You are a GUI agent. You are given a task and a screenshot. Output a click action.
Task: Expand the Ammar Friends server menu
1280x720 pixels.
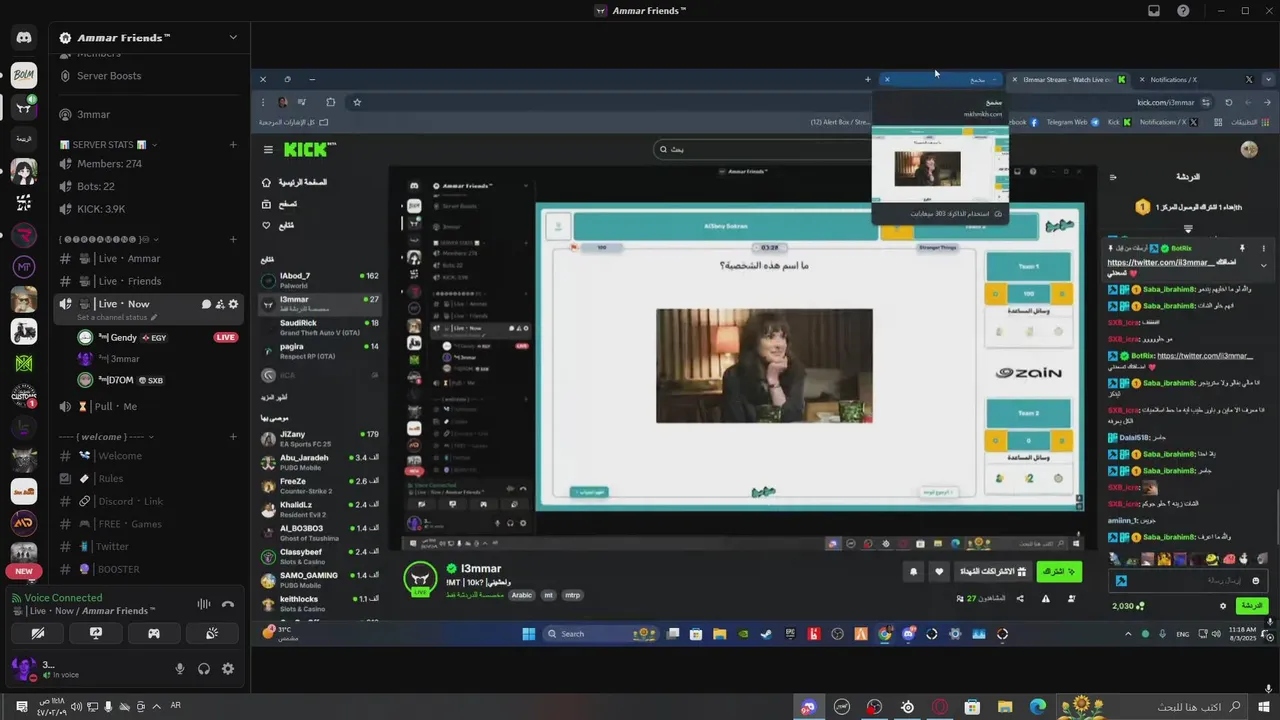233,38
